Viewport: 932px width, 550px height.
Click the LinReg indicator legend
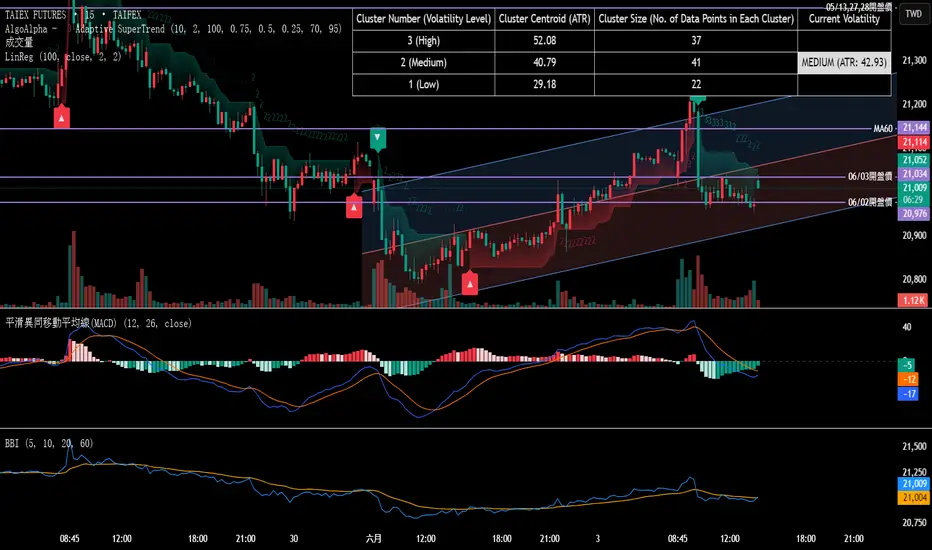63,56
